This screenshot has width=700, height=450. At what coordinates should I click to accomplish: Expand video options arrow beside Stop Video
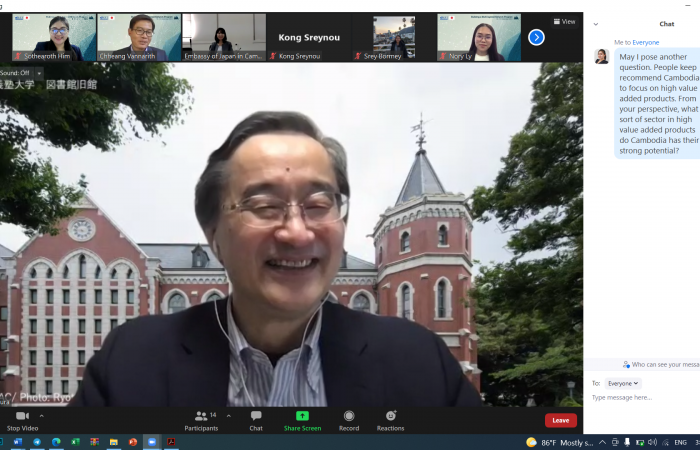[41, 416]
